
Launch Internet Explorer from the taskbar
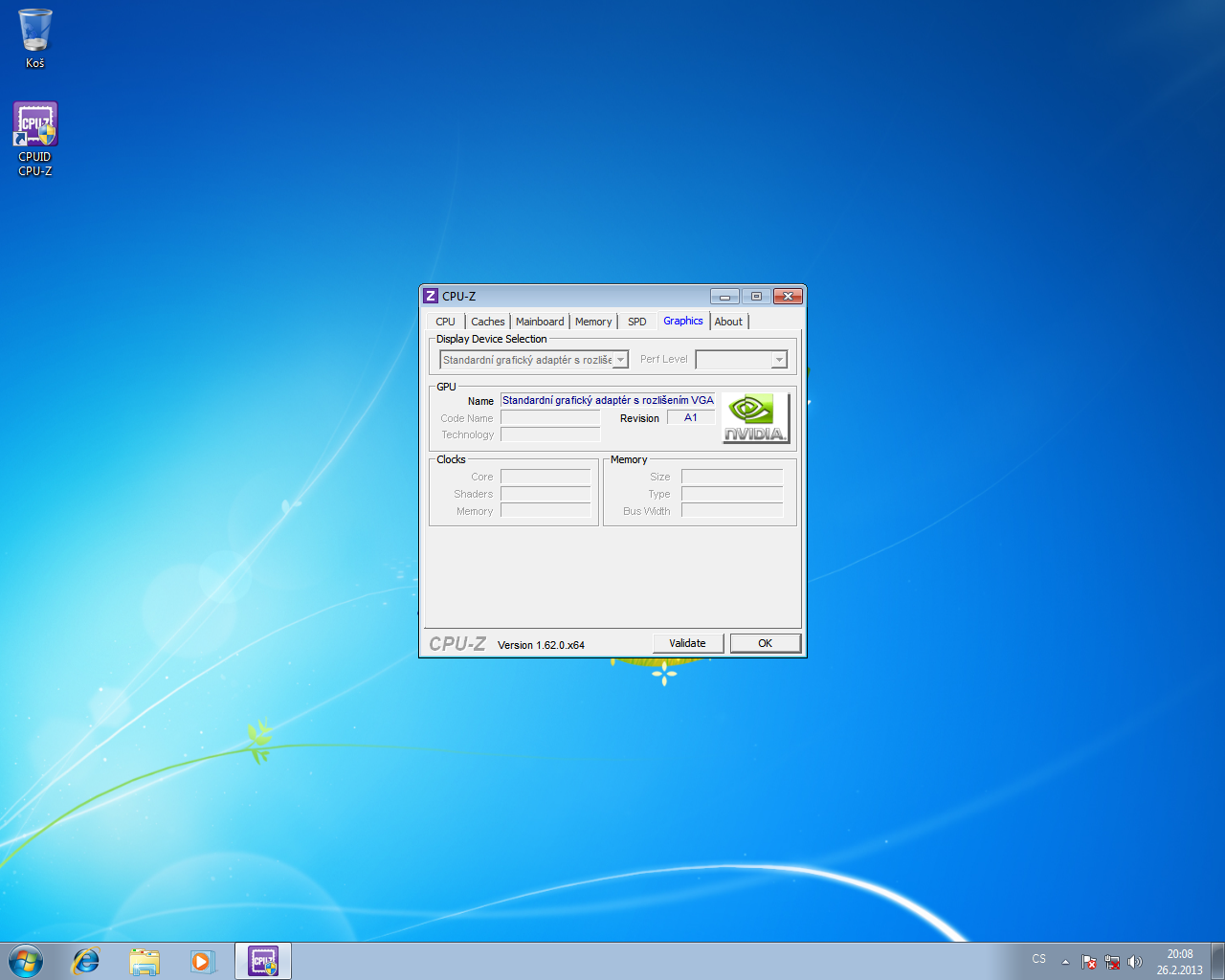pyautogui.click(x=86, y=961)
